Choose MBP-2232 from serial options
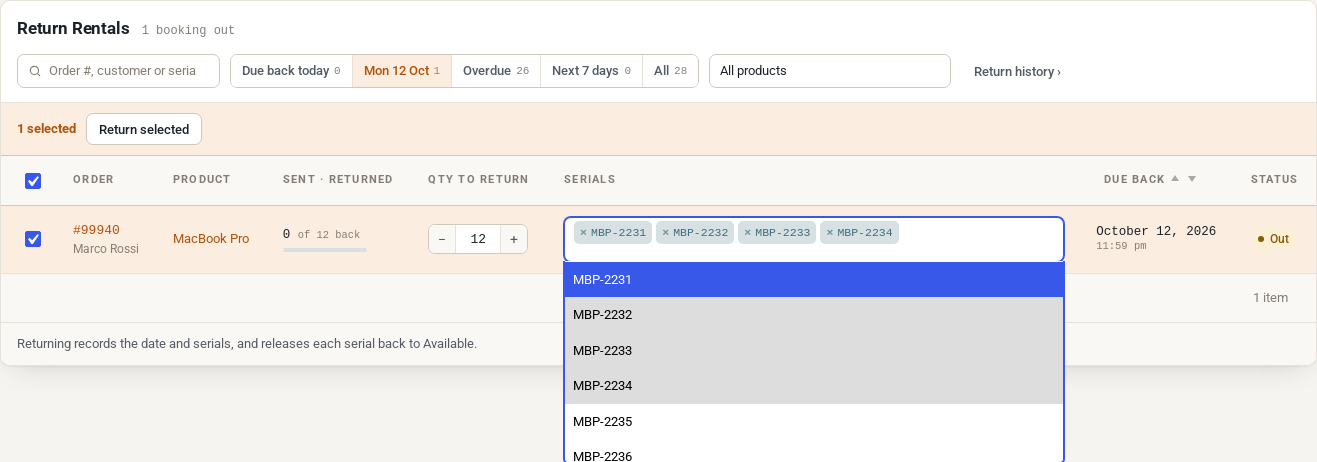The image size is (1317, 462). click(x=814, y=315)
